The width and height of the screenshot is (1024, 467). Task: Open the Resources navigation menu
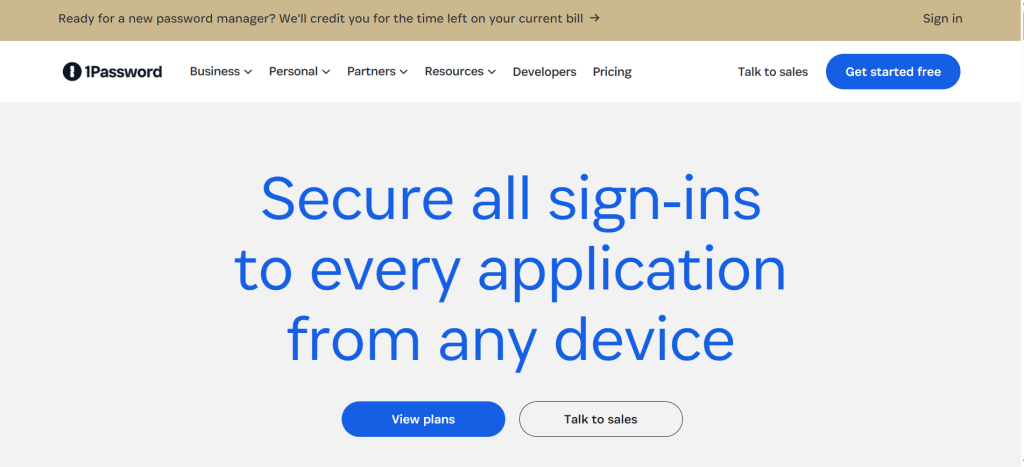point(454,72)
